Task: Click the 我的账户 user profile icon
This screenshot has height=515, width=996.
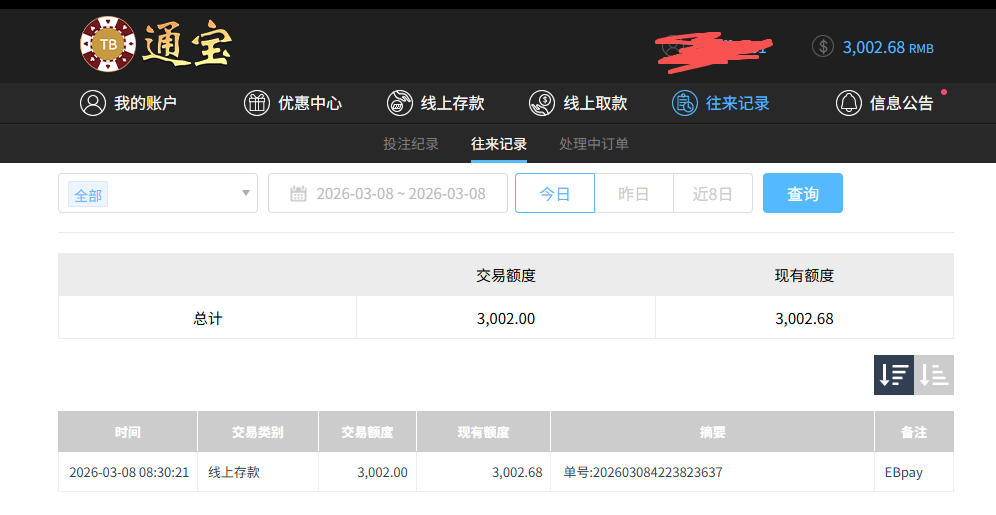Action: 93,103
